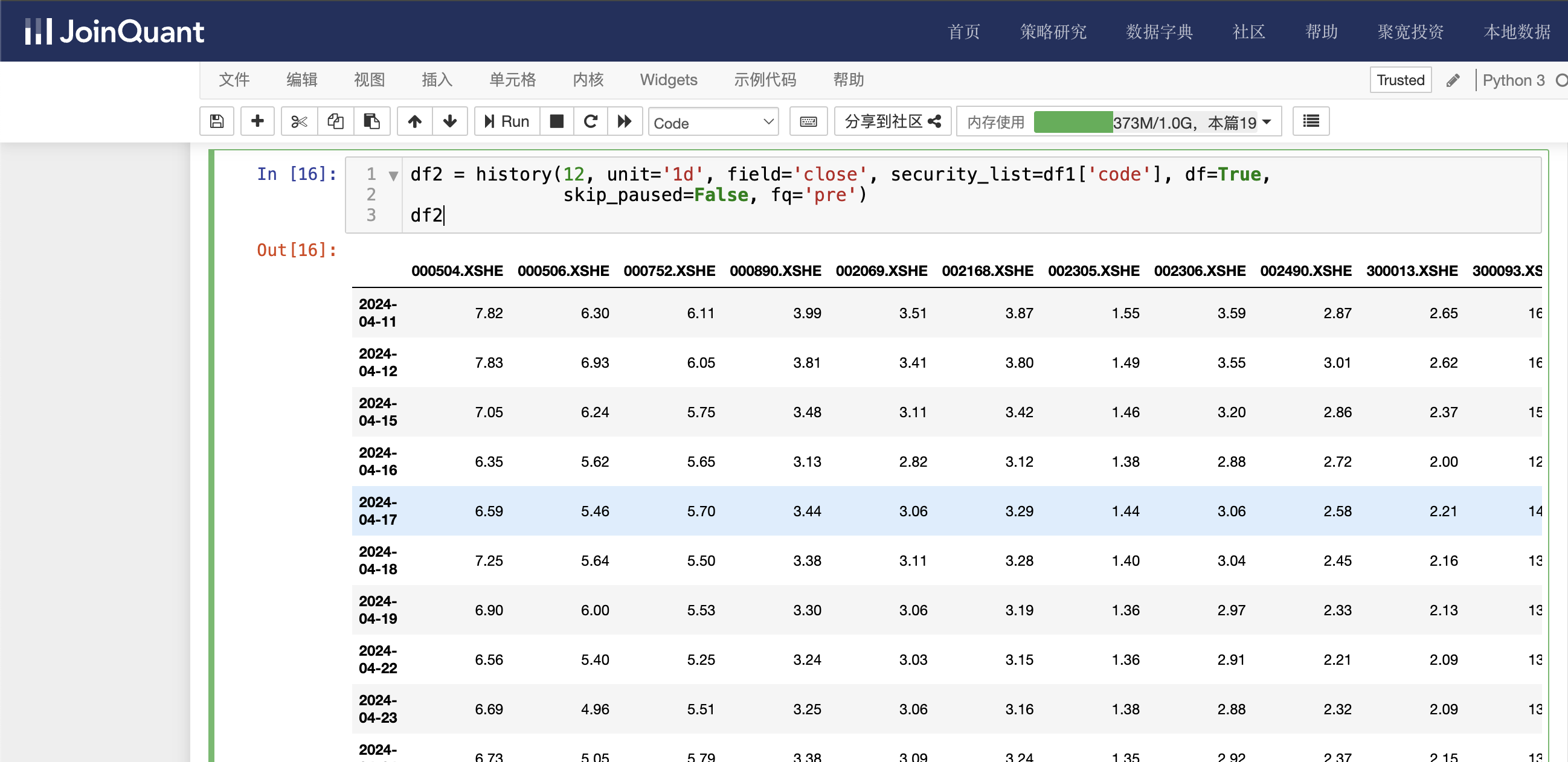Open the Widgets menu

pos(669,80)
